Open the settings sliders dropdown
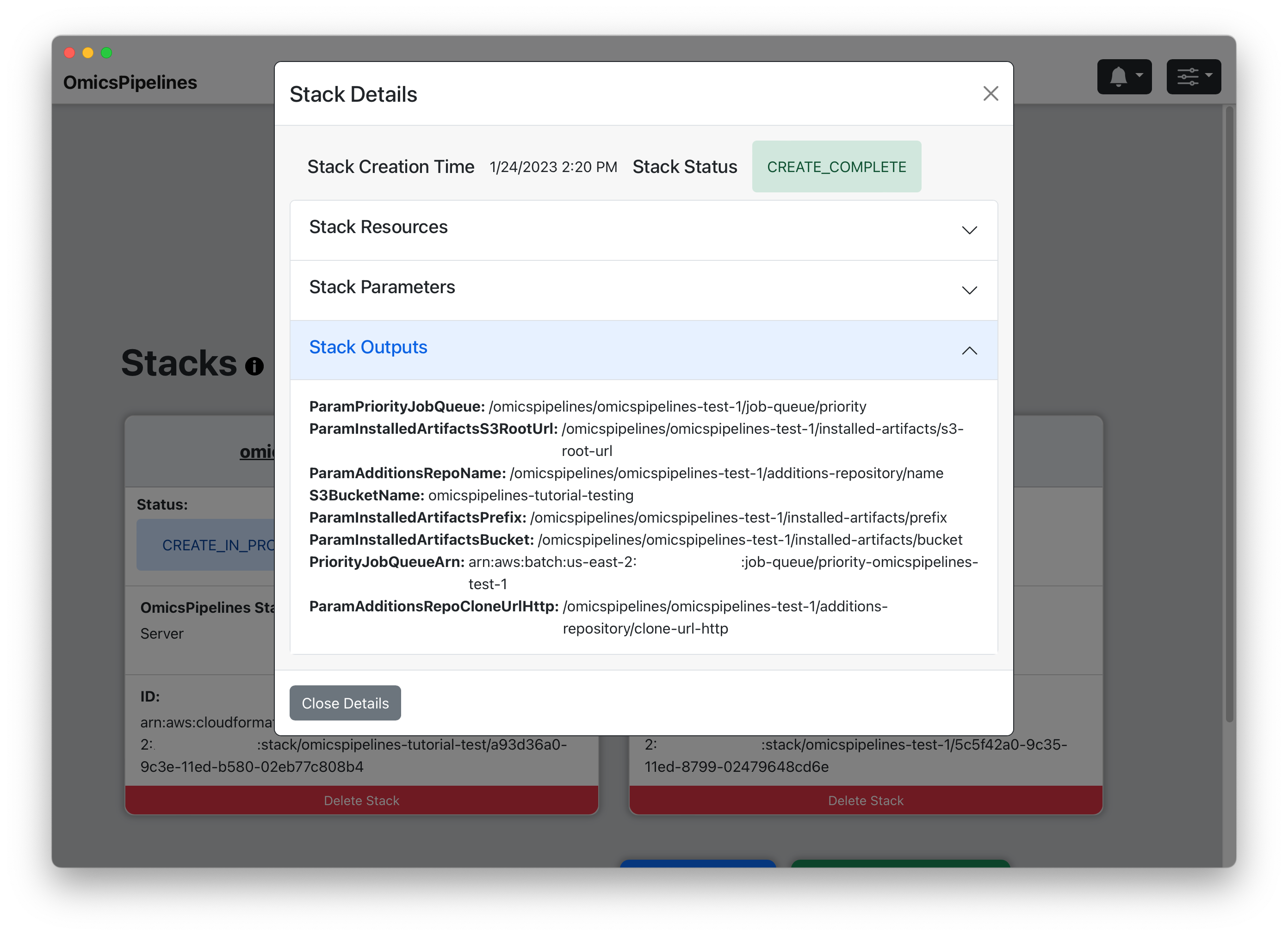 pyautogui.click(x=1194, y=77)
